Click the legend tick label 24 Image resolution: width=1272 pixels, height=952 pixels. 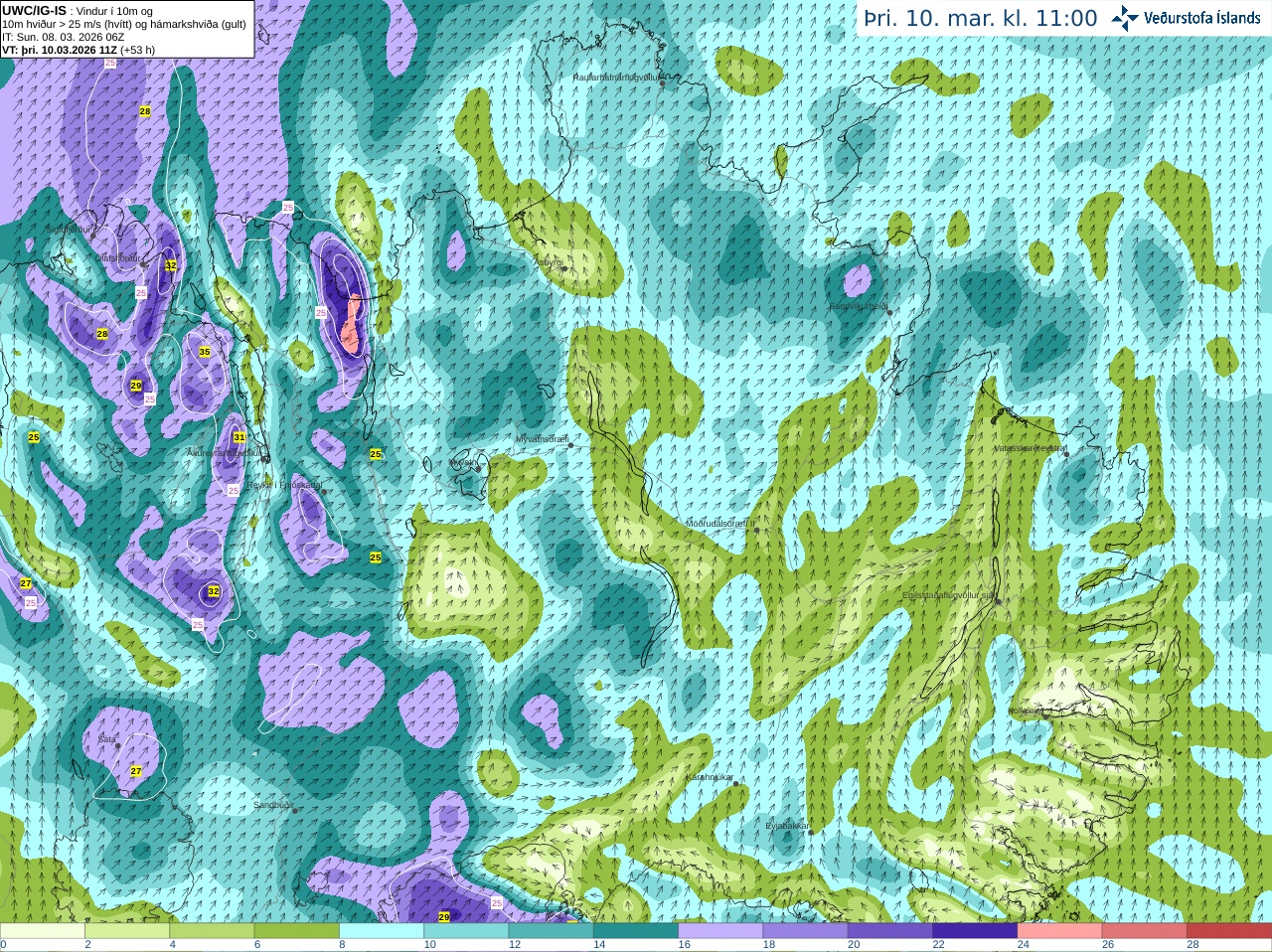click(x=1023, y=945)
